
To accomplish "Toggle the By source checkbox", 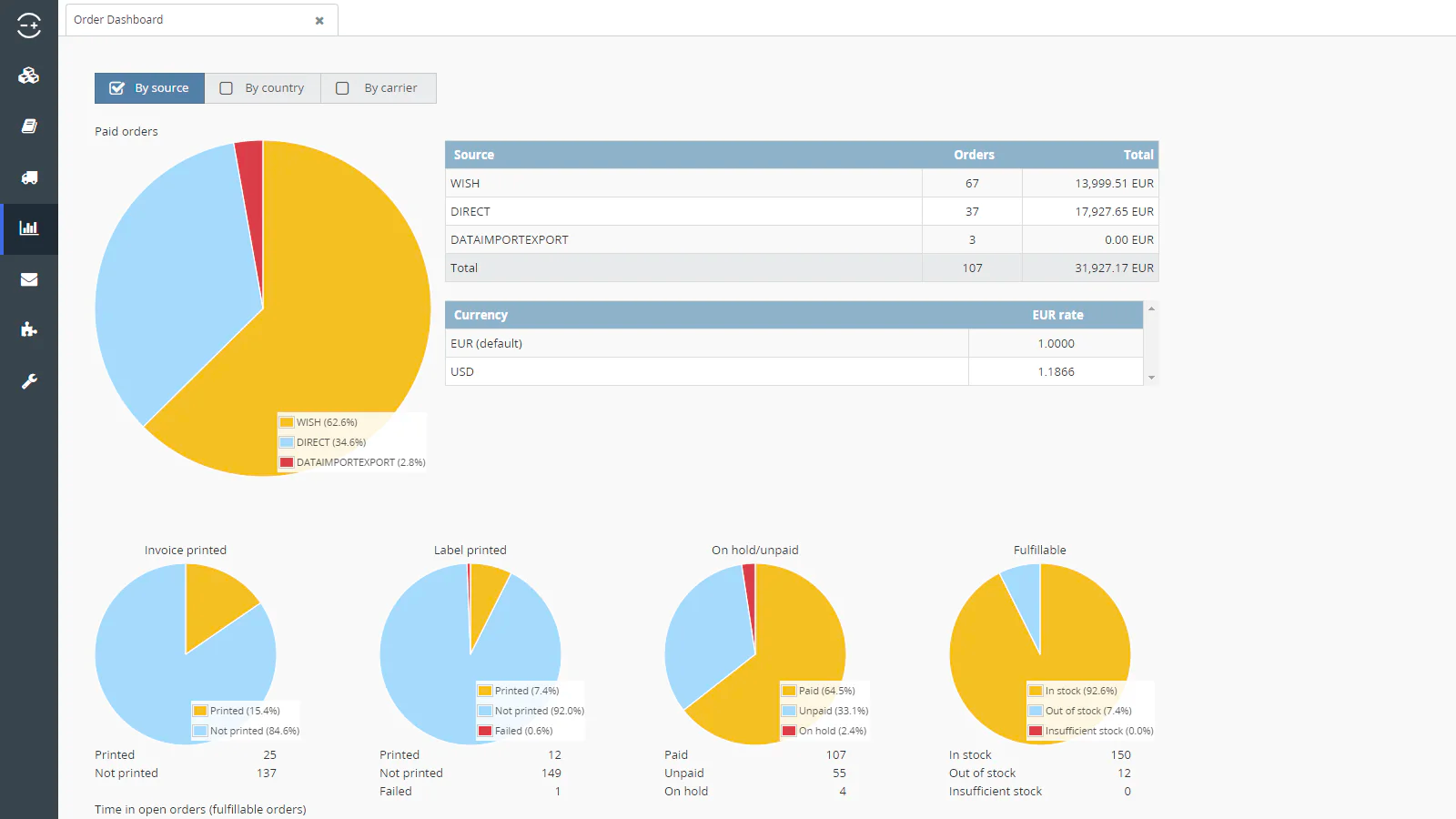I will pyautogui.click(x=116, y=88).
